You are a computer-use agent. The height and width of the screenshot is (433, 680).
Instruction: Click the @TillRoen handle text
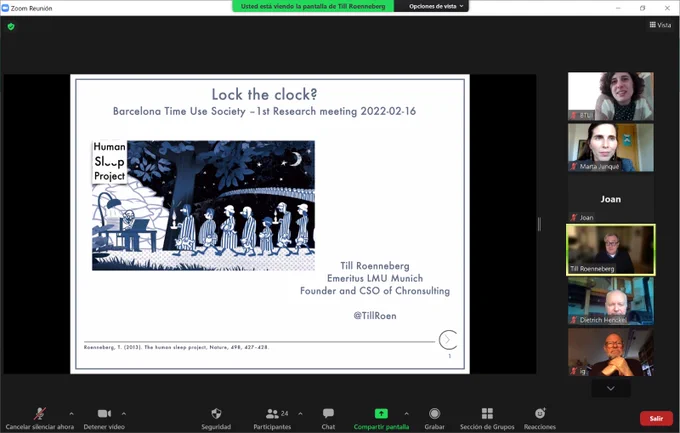tap(375, 316)
